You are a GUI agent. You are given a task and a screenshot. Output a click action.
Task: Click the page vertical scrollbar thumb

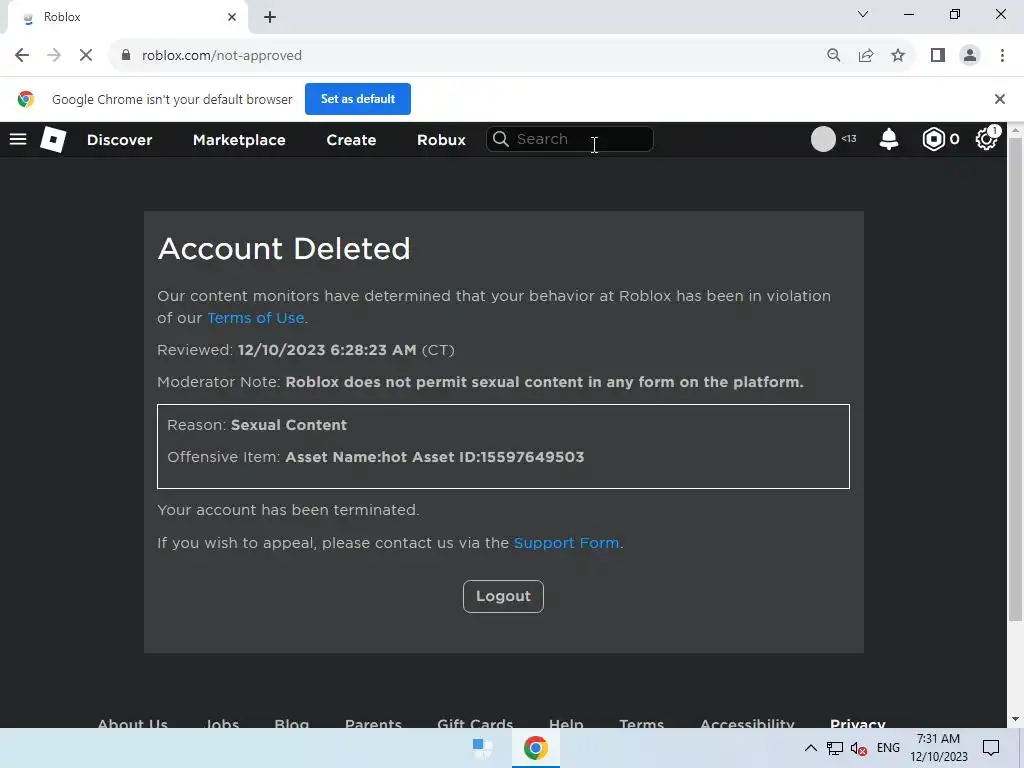[x=1015, y=379]
